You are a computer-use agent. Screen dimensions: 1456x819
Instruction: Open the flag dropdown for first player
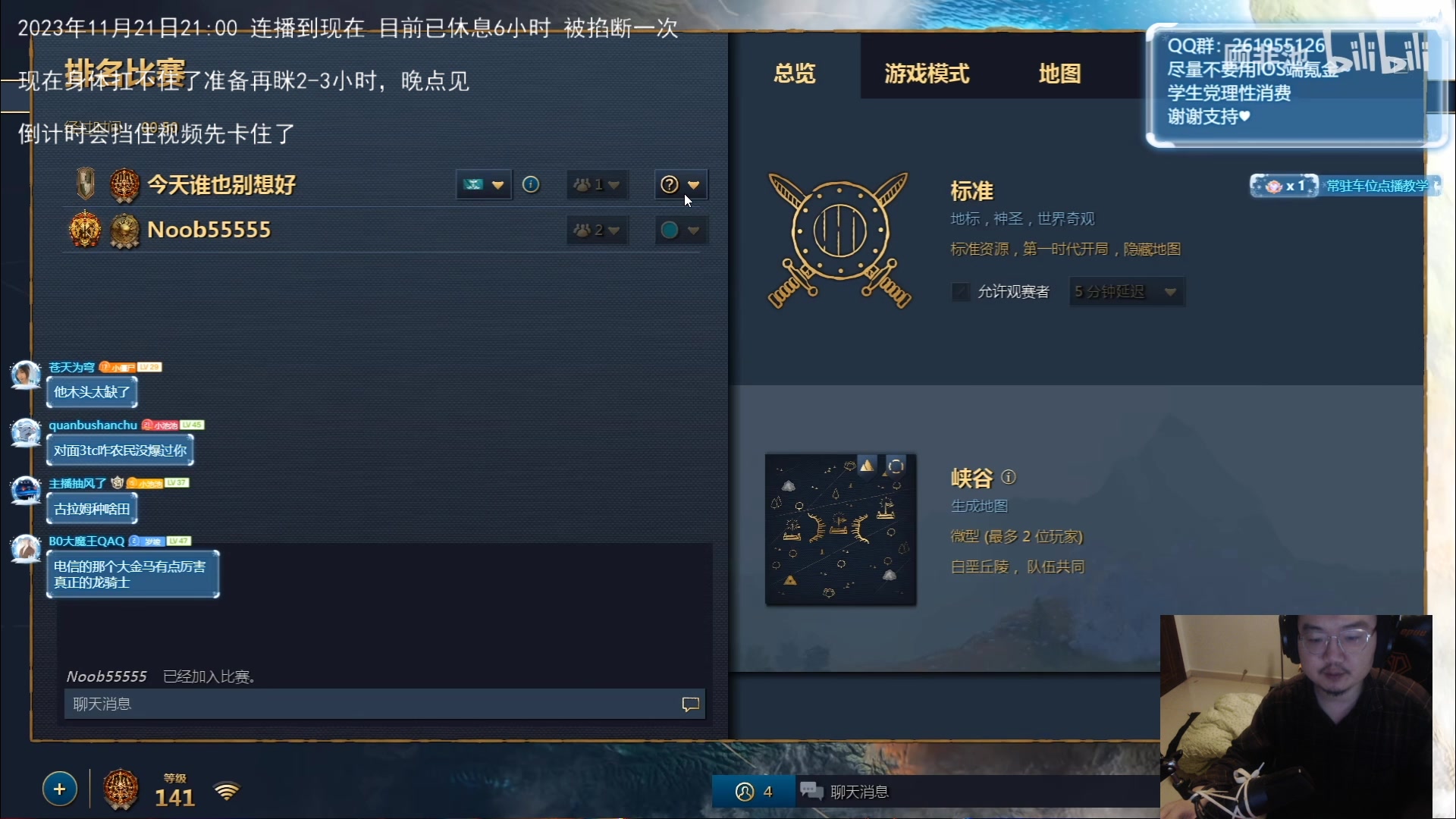click(484, 184)
